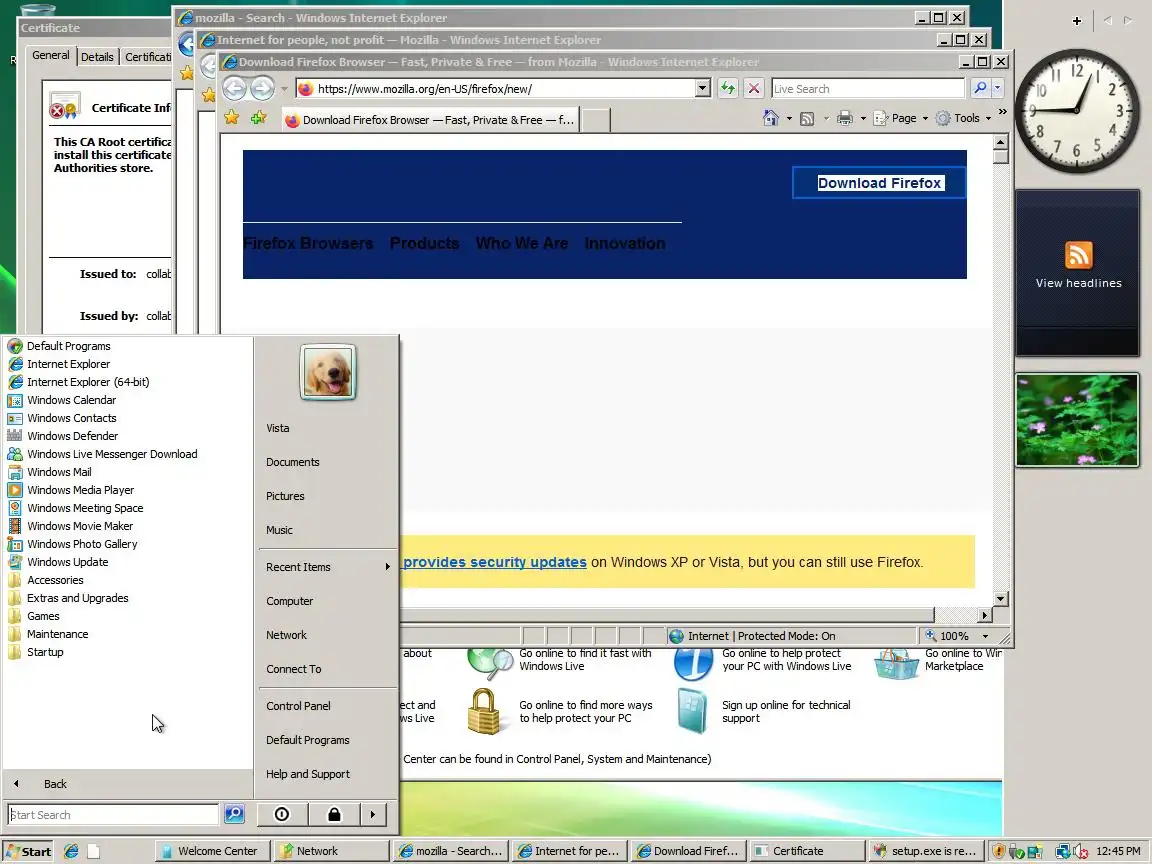This screenshot has height=864, width=1152.
Task: Open Windows Photo Gallery
Action: (82, 544)
